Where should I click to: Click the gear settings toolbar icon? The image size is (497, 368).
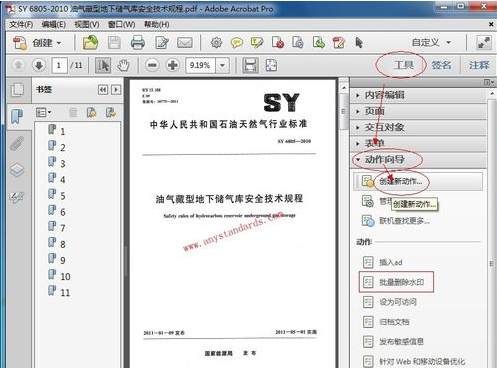(216, 43)
